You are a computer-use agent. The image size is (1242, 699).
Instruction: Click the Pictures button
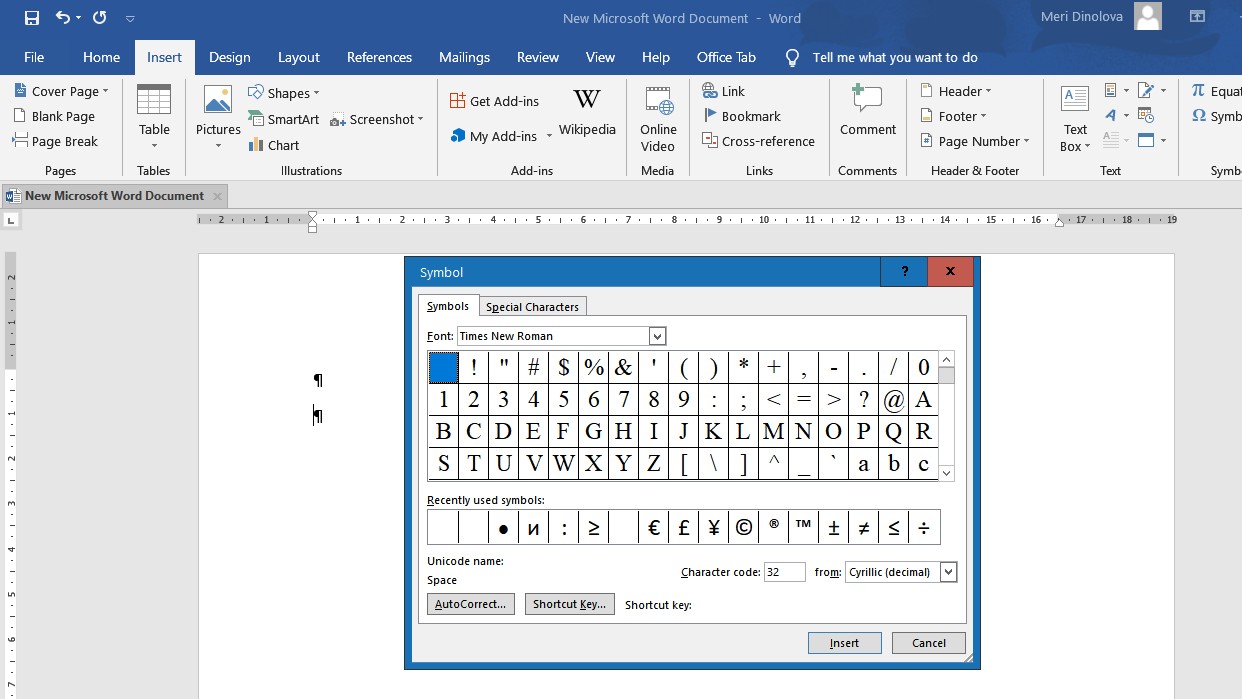point(218,117)
